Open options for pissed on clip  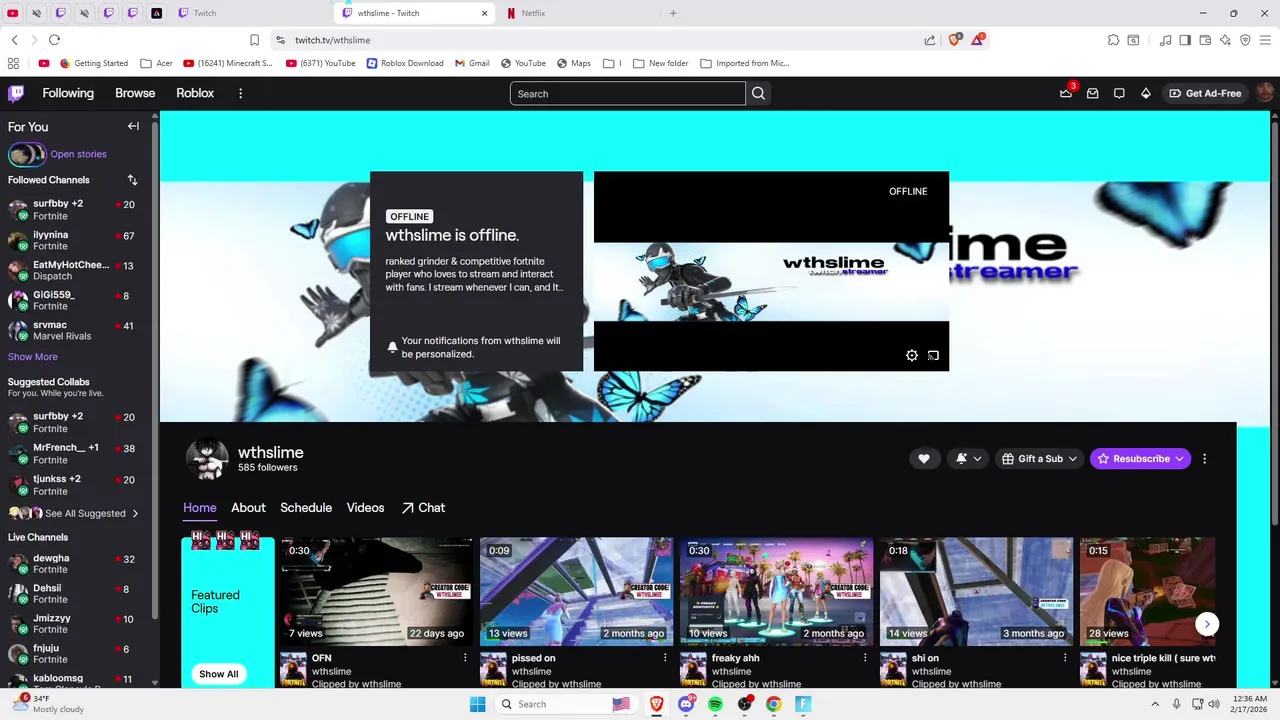pyautogui.click(x=665, y=658)
